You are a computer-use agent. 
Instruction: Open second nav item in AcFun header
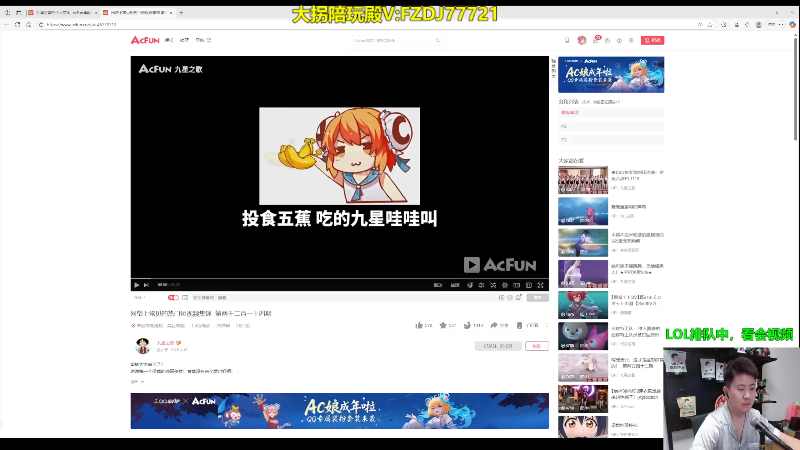tap(184, 40)
